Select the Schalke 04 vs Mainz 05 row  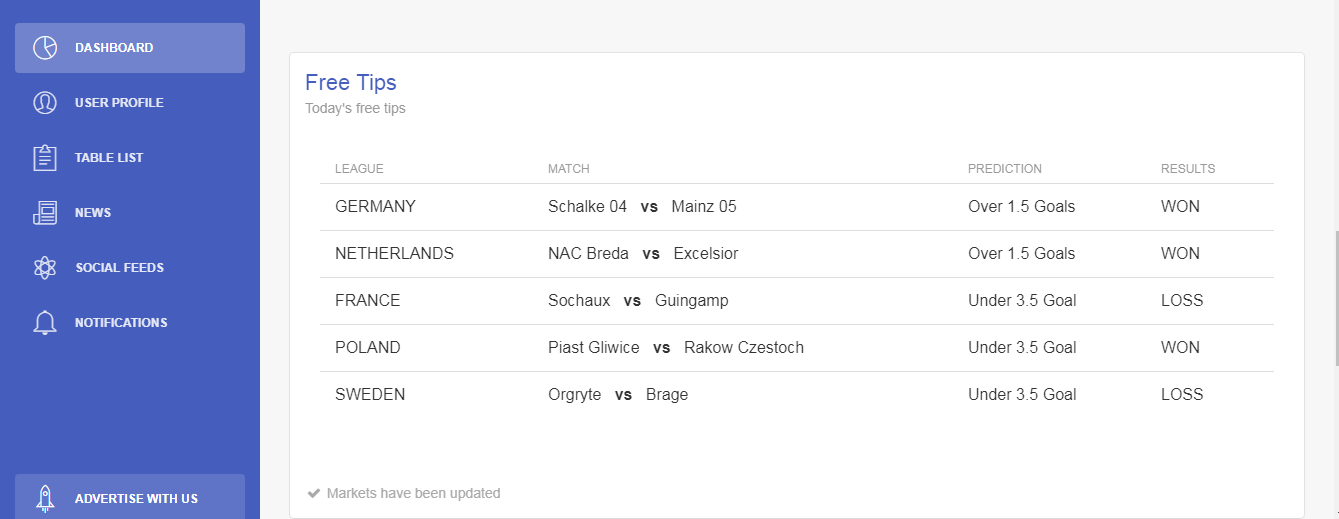coord(797,207)
